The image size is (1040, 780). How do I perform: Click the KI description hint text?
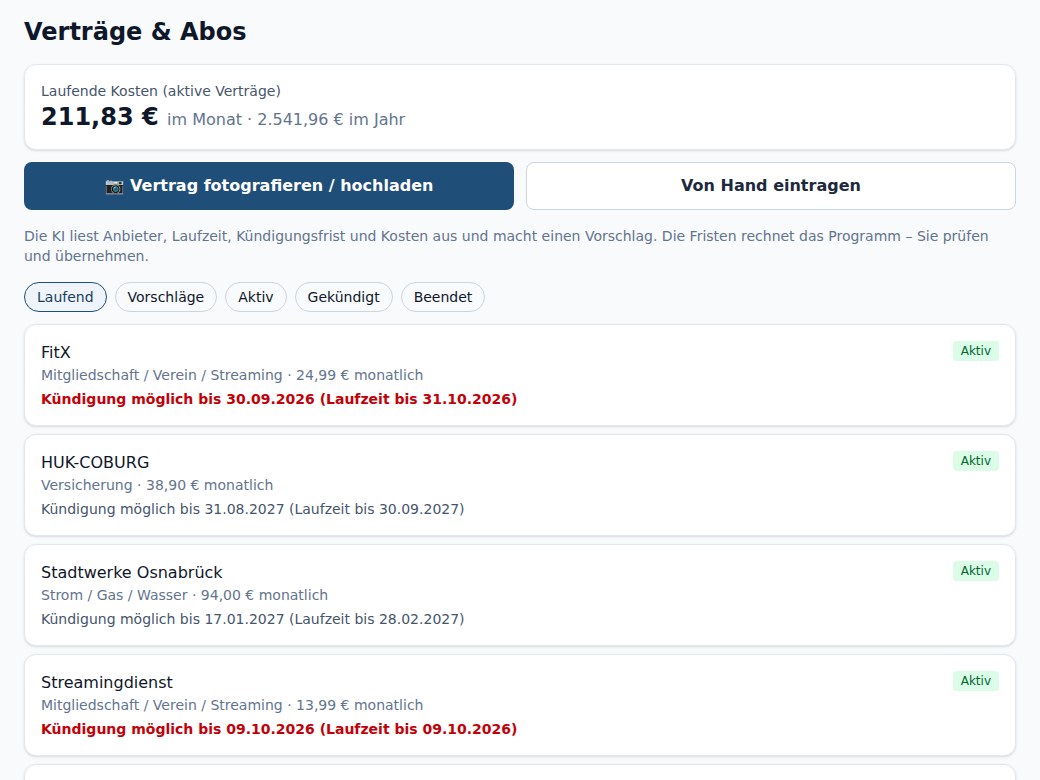tap(506, 246)
